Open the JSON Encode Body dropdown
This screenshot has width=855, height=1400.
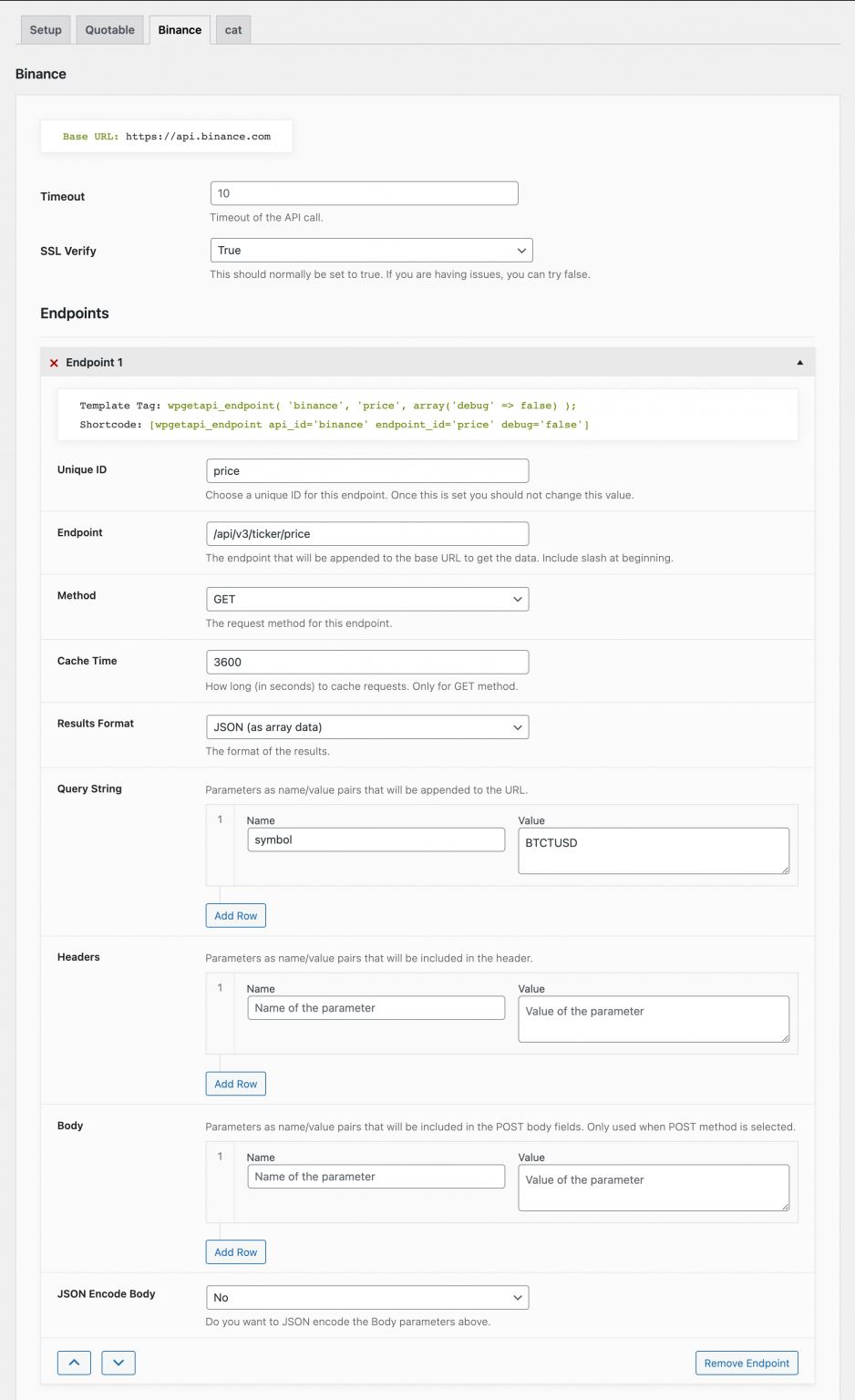[x=367, y=1297]
